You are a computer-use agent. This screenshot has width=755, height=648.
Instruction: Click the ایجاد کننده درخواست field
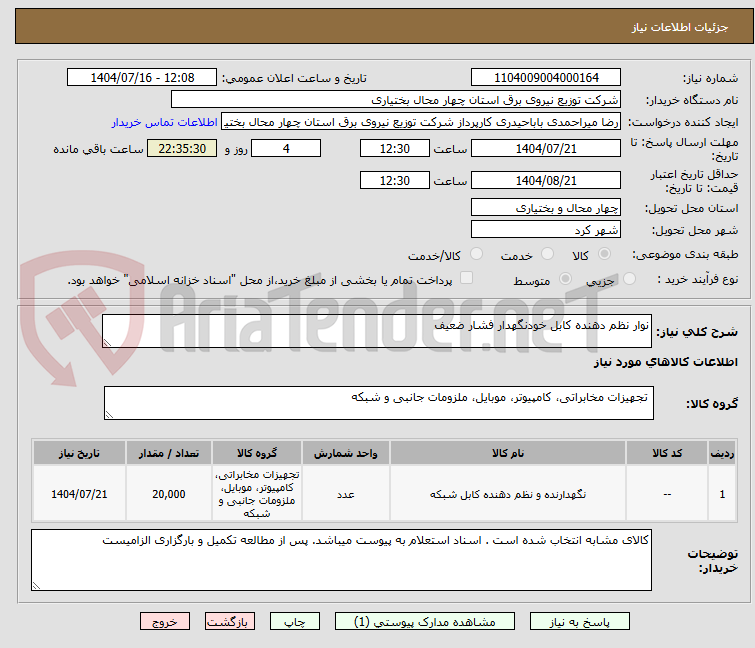click(421, 122)
